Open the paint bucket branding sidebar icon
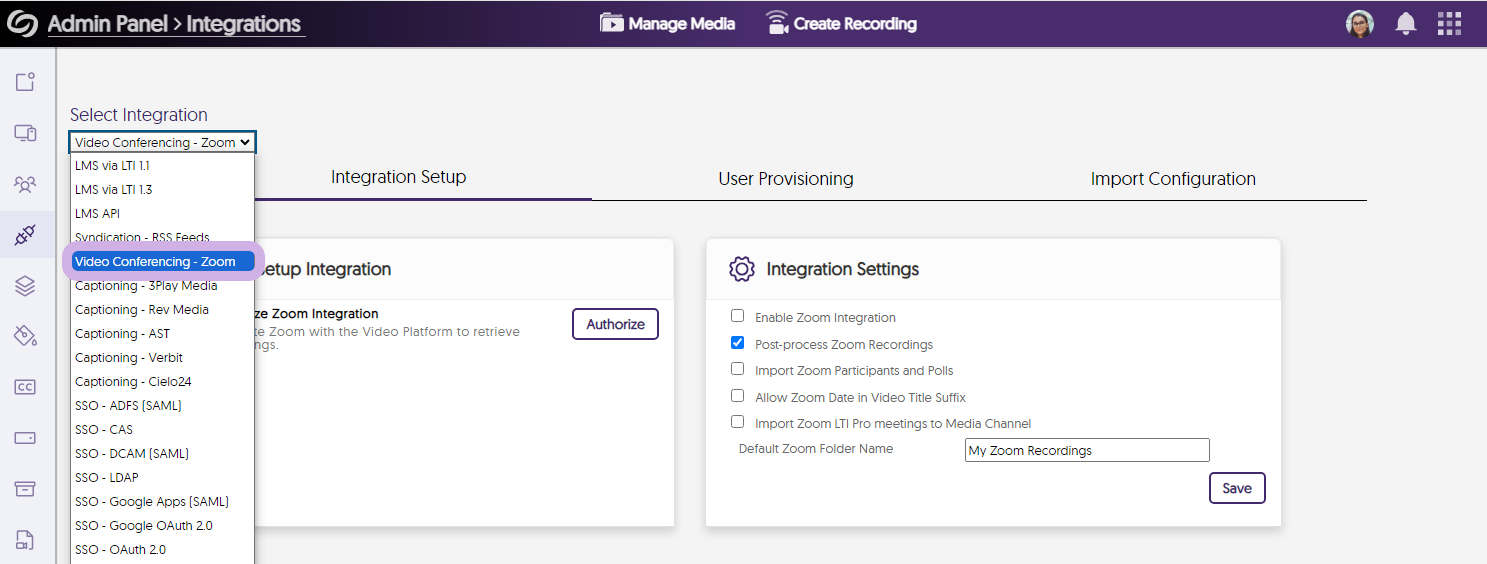Screen dimensions: 1487x564 pyautogui.click(x=26, y=336)
